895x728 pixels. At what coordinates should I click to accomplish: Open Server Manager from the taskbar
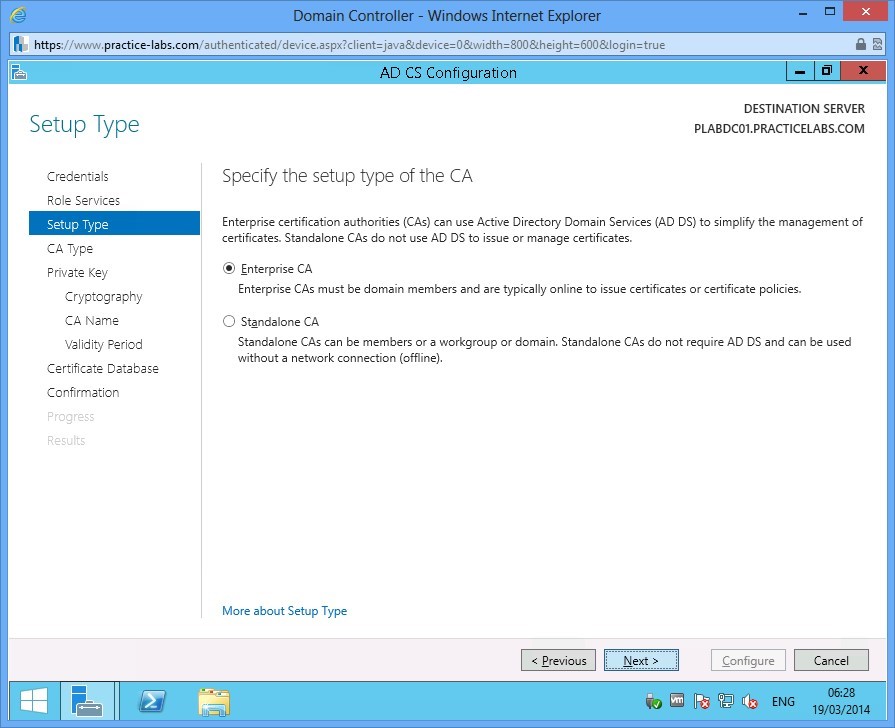click(88, 701)
